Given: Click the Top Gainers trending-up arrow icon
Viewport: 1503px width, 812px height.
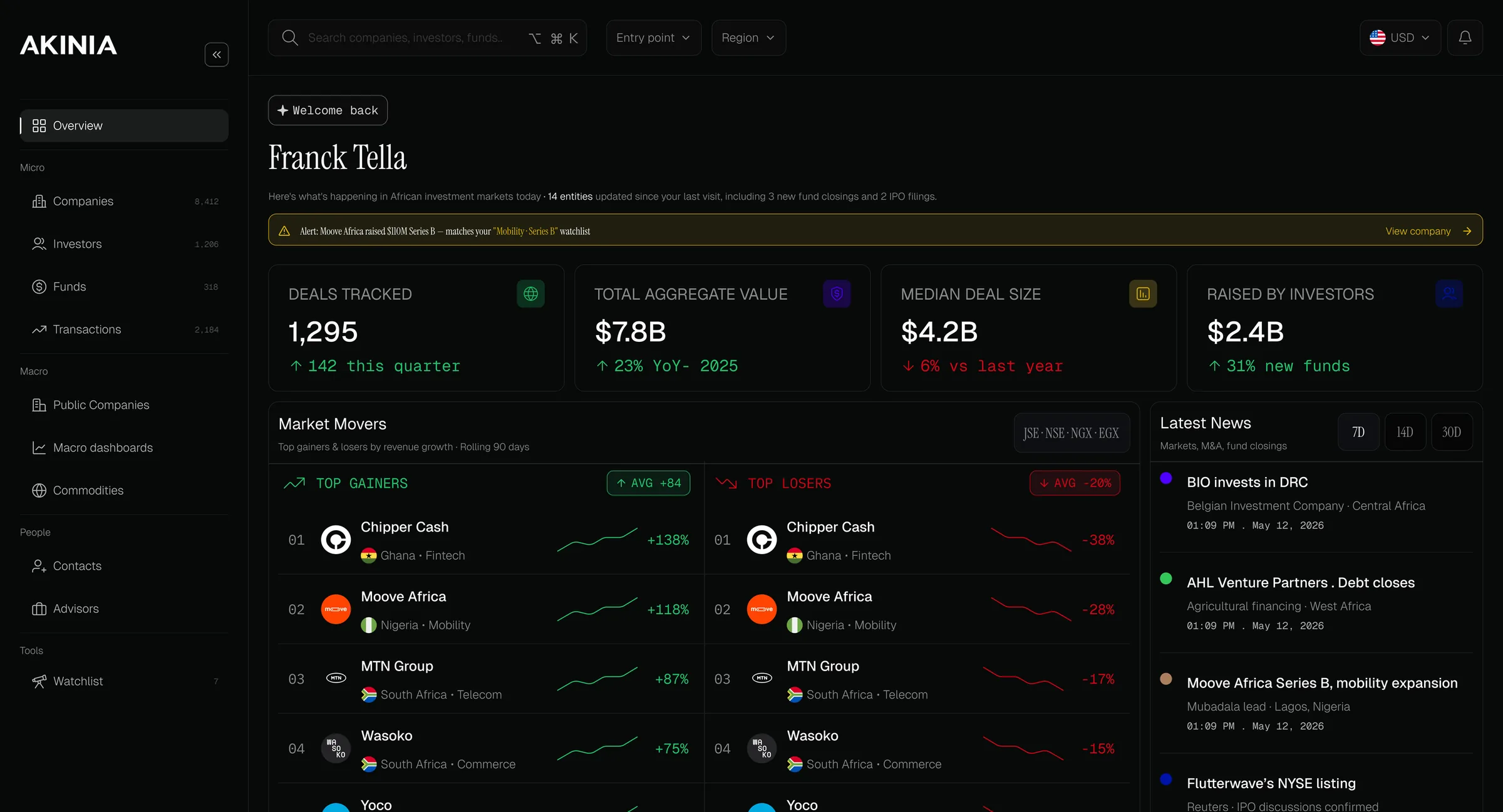Looking at the screenshot, I should [294, 483].
